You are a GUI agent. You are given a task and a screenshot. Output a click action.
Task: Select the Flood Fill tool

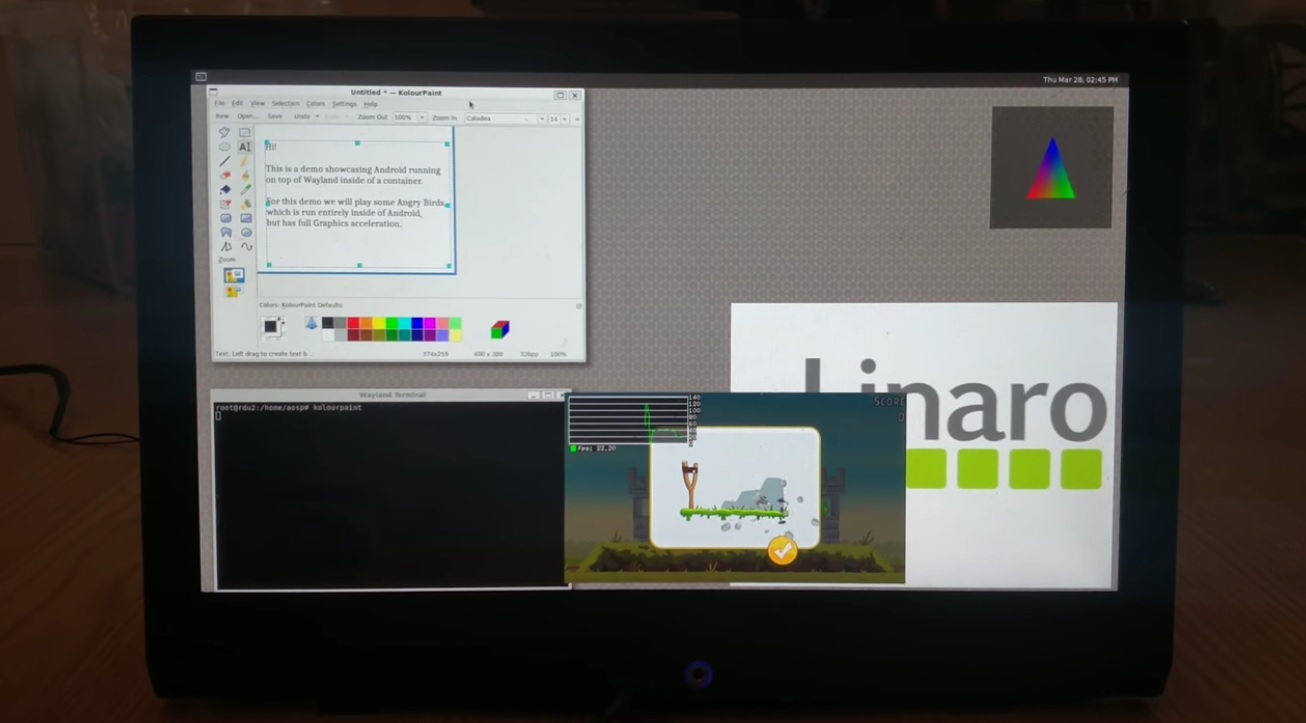pos(225,189)
